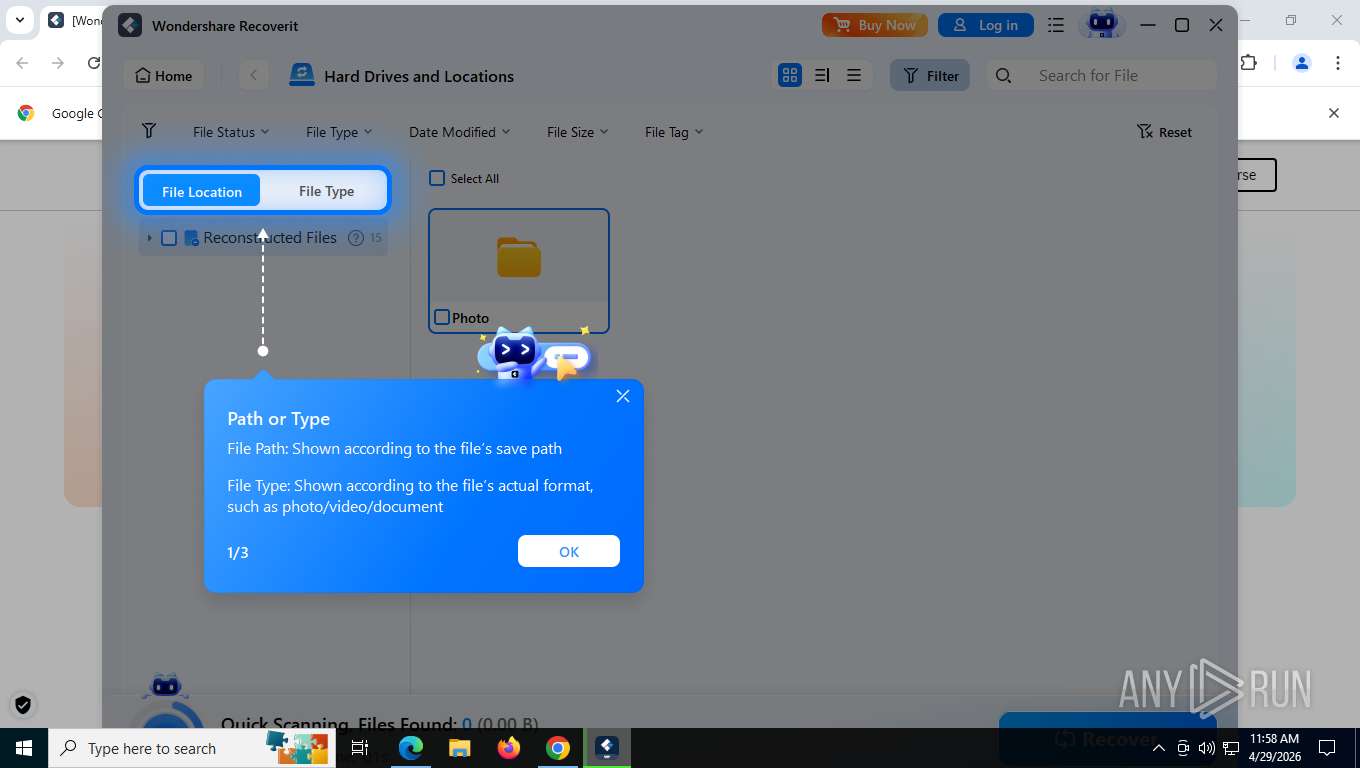
Task: Open the task list icon in title bar
Action: [x=1056, y=25]
